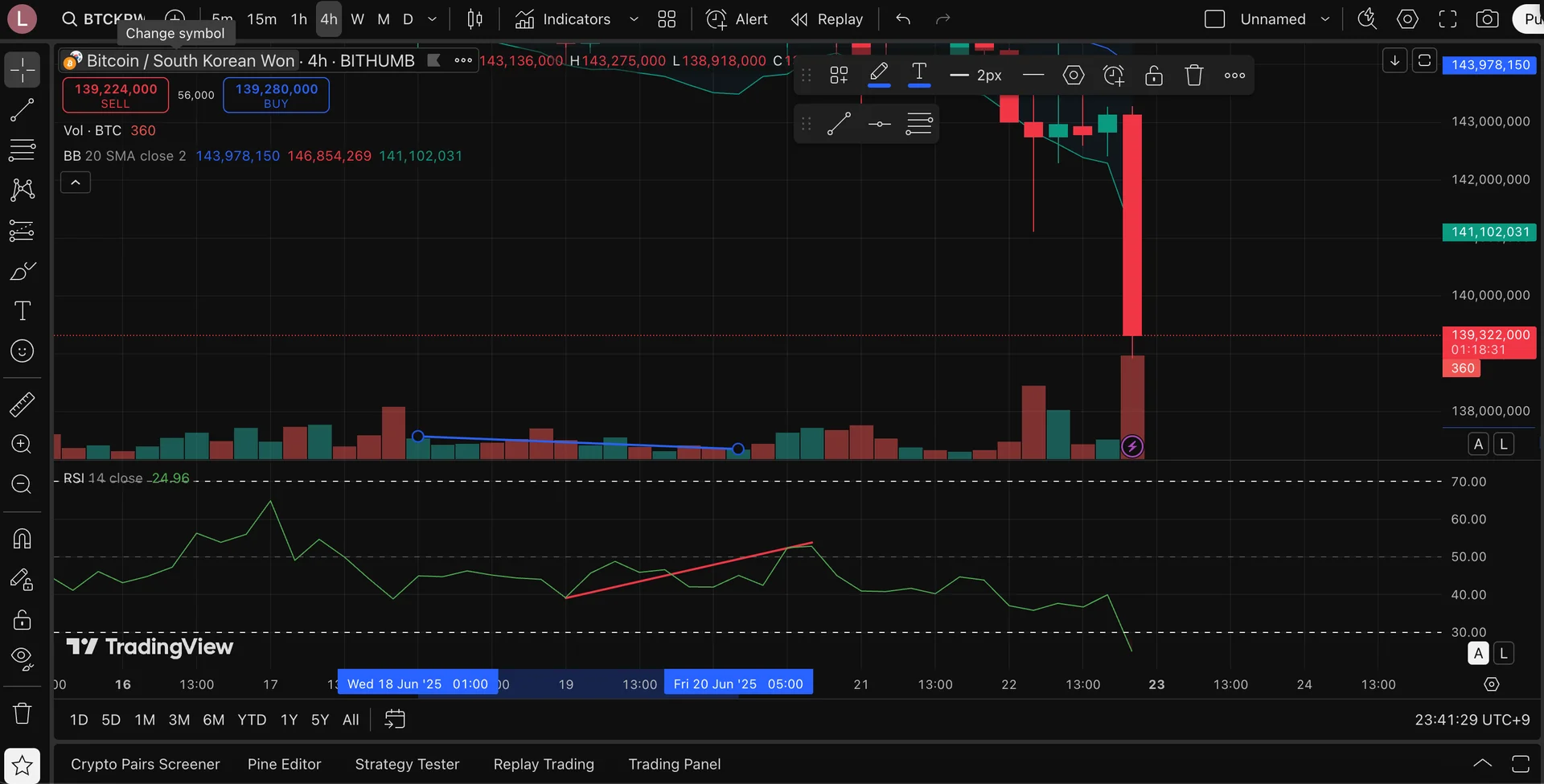Open the forecasting and measurement tools
The width and height of the screenshot is (1544, 784).
pos(23,231)
